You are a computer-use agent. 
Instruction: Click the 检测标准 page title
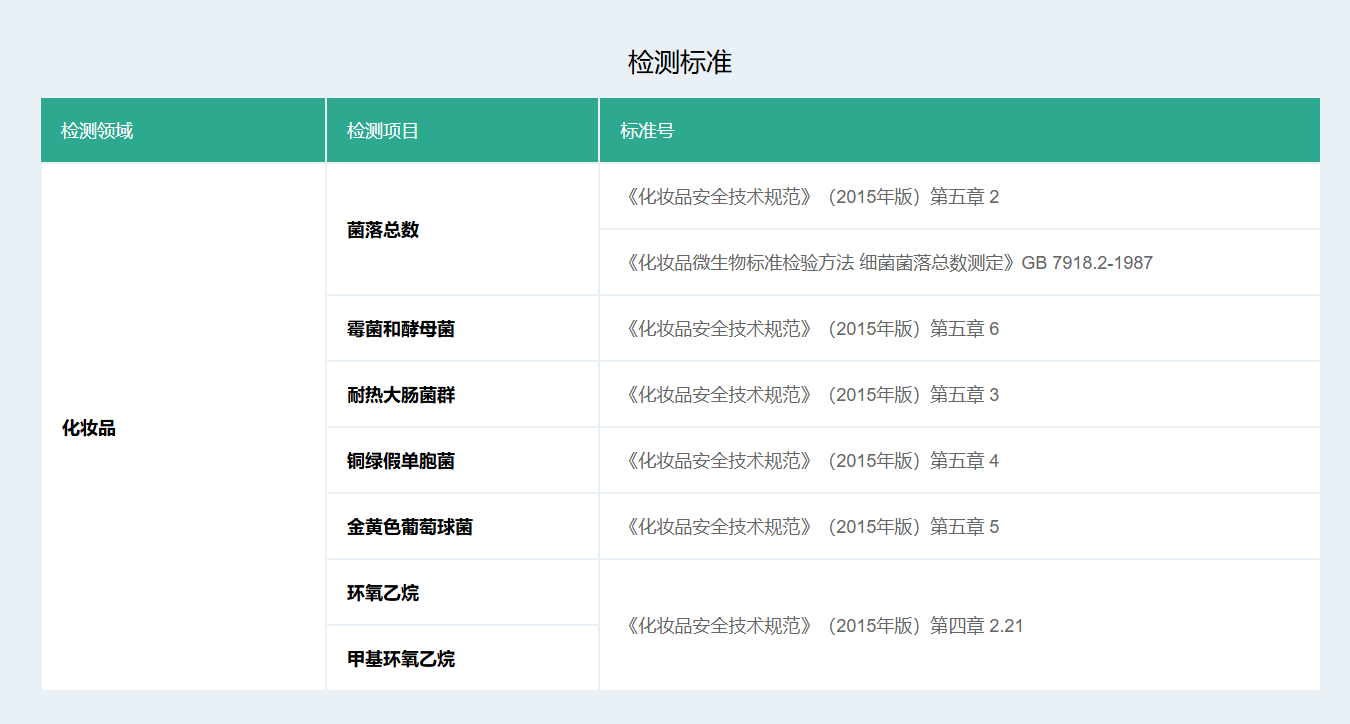tap(680, 63)
